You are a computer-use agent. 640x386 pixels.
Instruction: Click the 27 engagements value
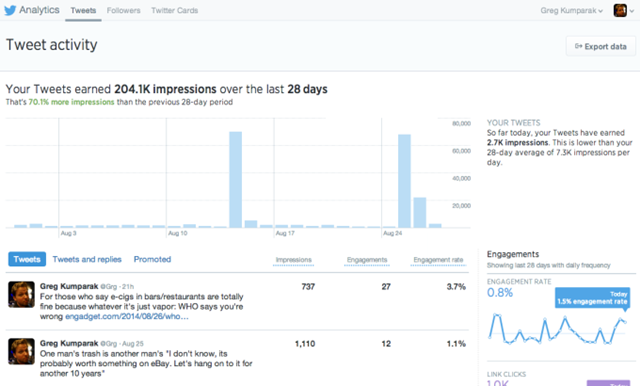[x=386, y=286]
